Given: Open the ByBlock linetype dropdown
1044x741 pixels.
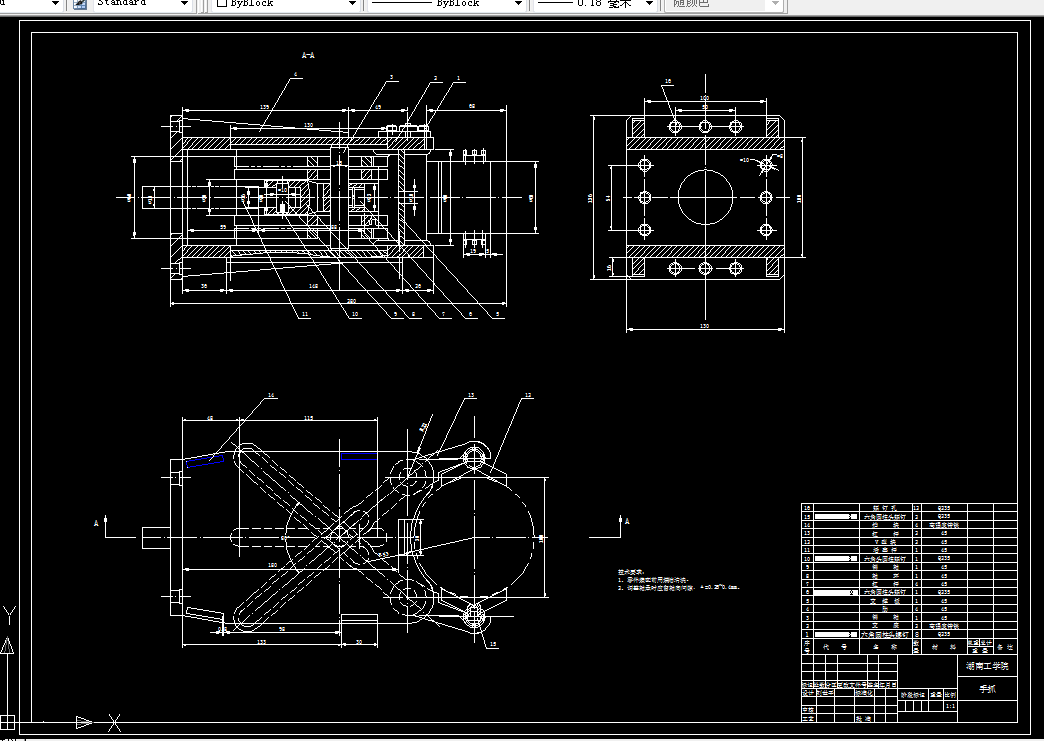Looking at the screenshot, I should (x=446, y=3).
